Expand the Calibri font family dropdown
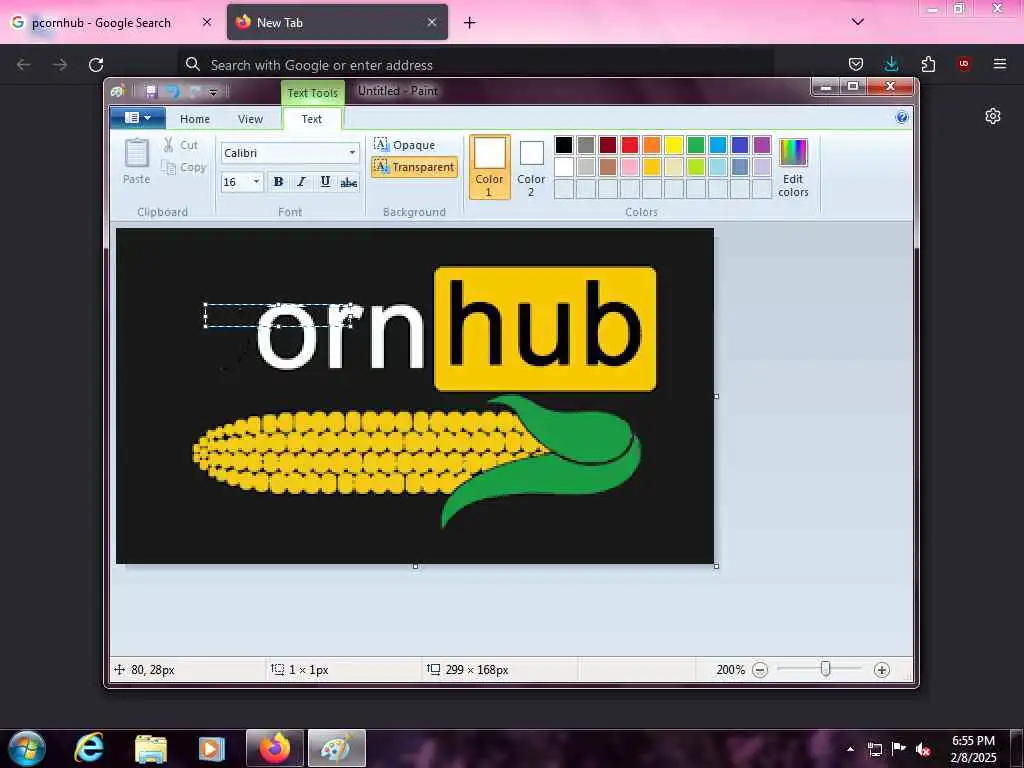Screen dimensions: 1024x768 point(352,153)
